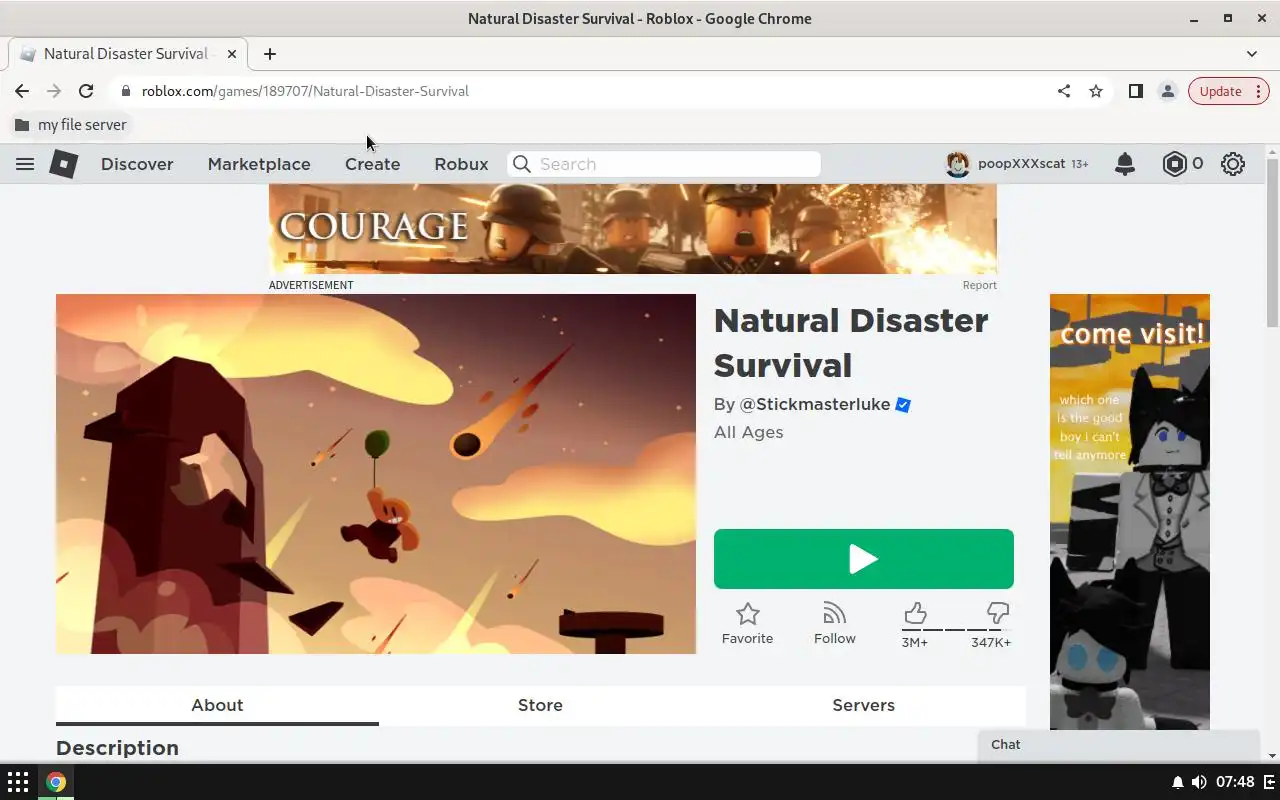The width and height of the screenshot is (1280, 800).
Task: Click the verified badge beside Stickmasterluke
Action: tap(903, 405)
